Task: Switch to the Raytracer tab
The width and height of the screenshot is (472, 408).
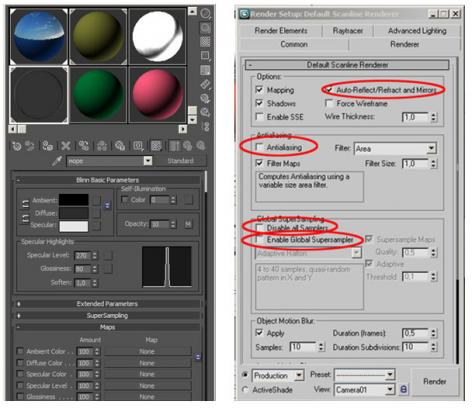Action: point(348,31)
